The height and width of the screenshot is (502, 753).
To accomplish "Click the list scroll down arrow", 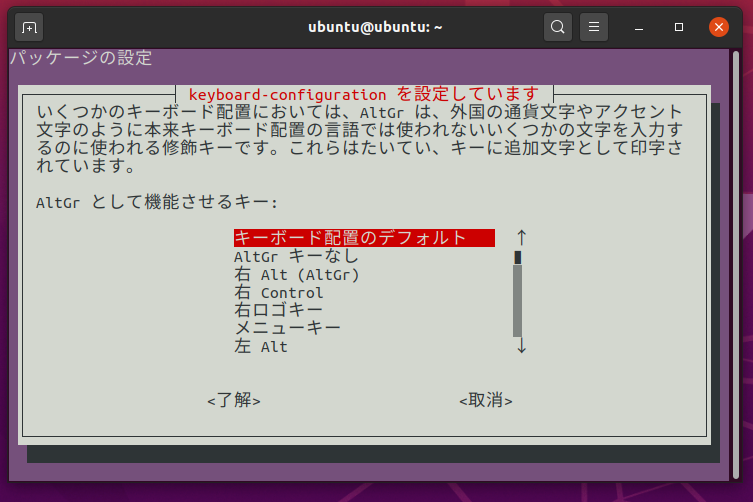I will coord(522,346).
